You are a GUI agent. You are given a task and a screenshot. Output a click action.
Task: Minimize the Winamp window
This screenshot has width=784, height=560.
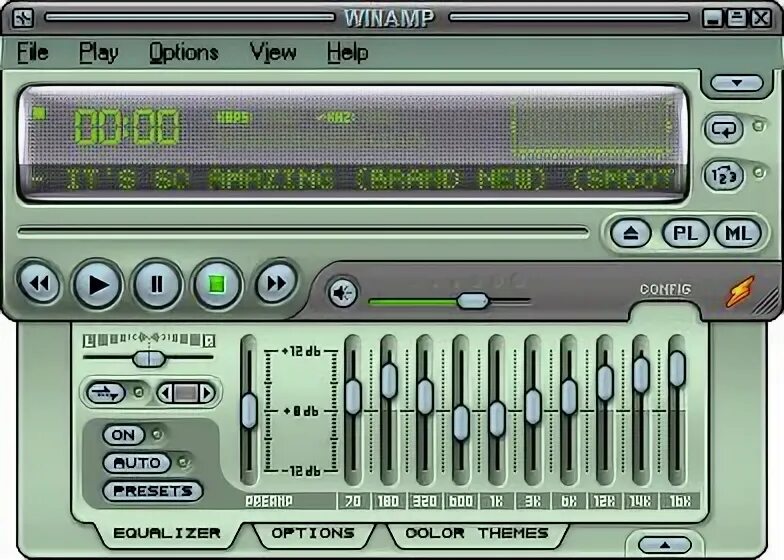point(712,18)
